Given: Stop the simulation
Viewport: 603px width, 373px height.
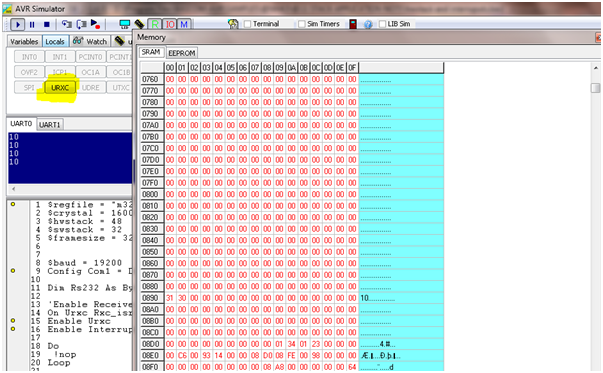Looking at the screenshot, I should (47, 25).
